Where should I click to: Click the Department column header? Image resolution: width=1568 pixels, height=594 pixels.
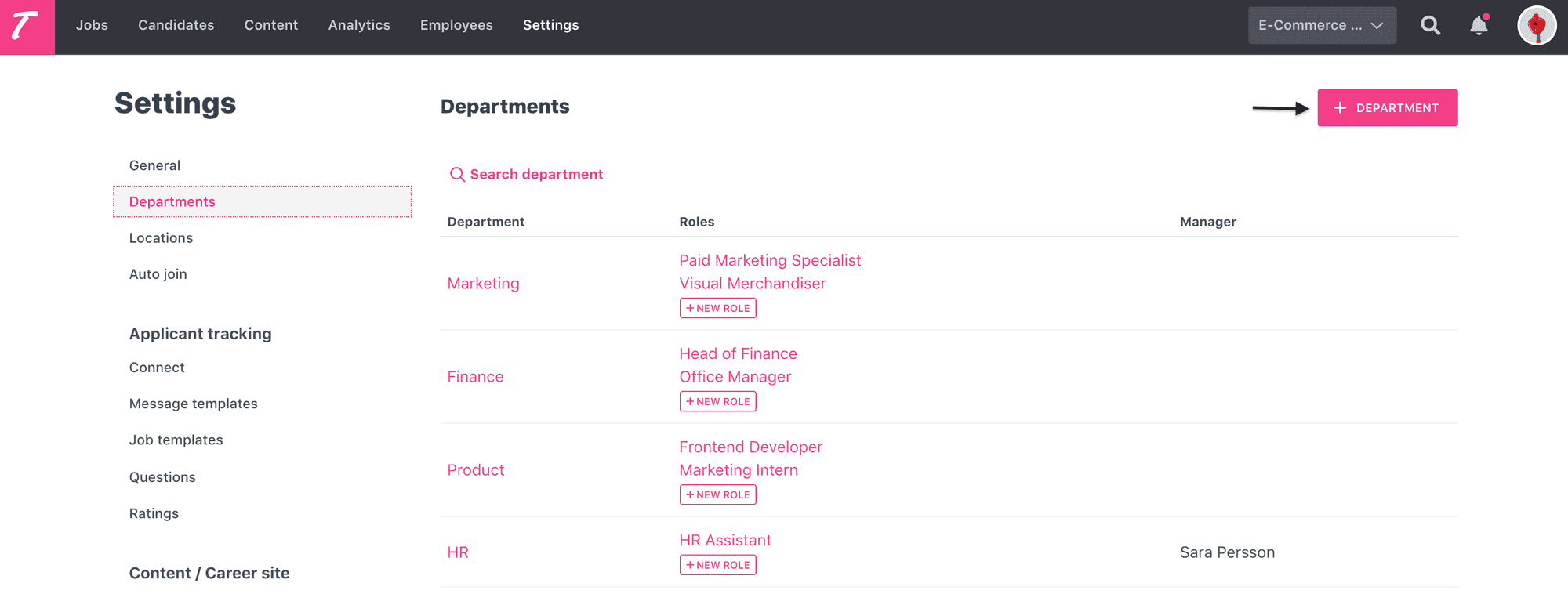[486, 222]
